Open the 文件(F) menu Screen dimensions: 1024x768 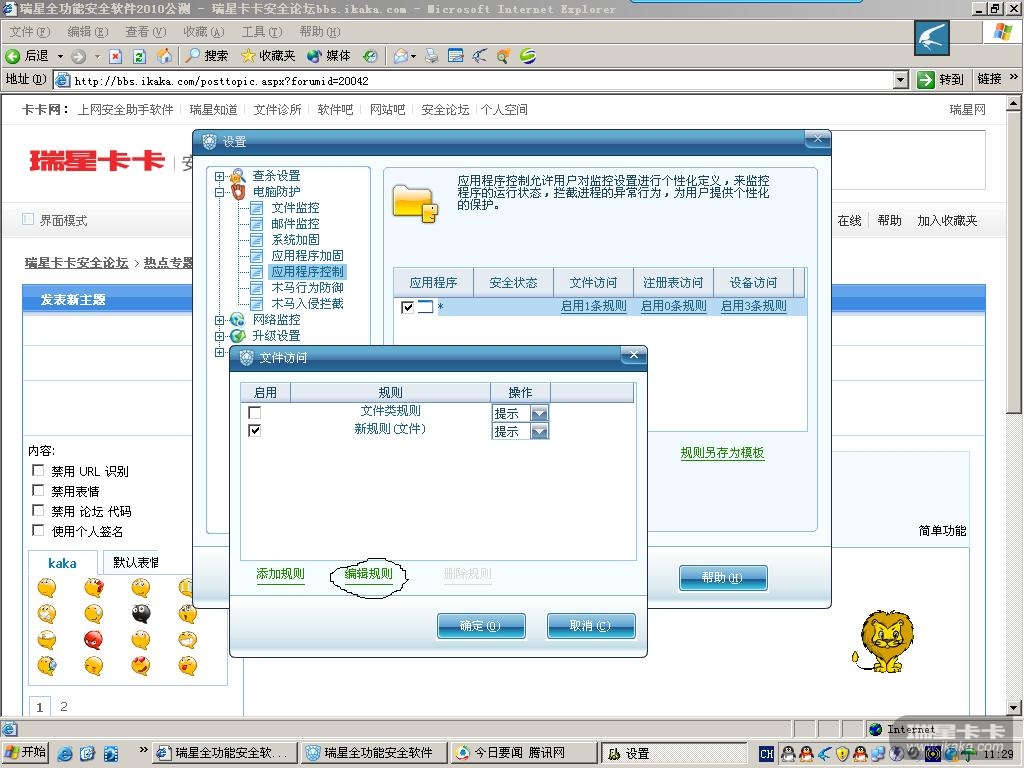[30, 31]
